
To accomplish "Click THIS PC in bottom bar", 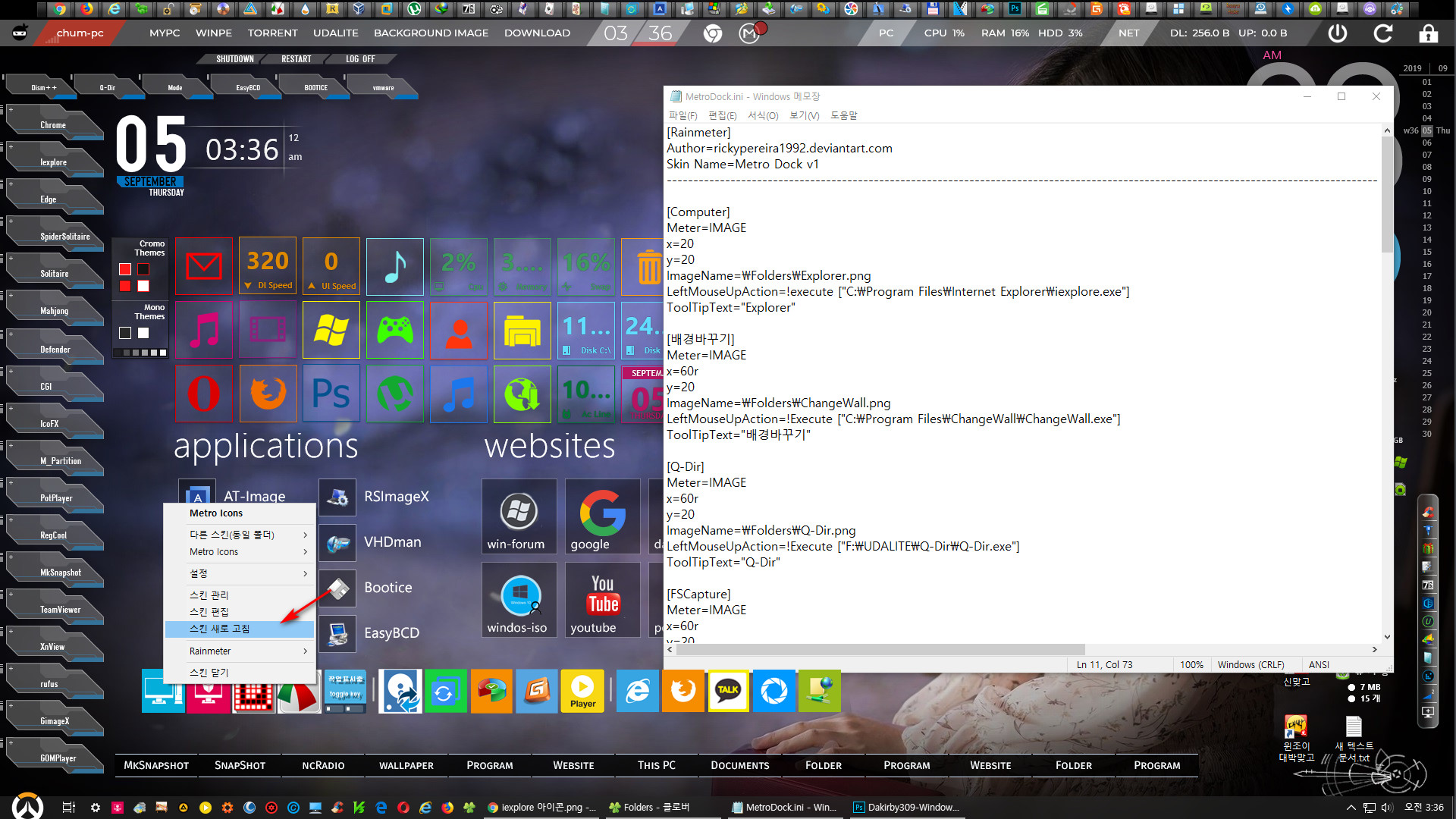I will (x=657, y=765).
